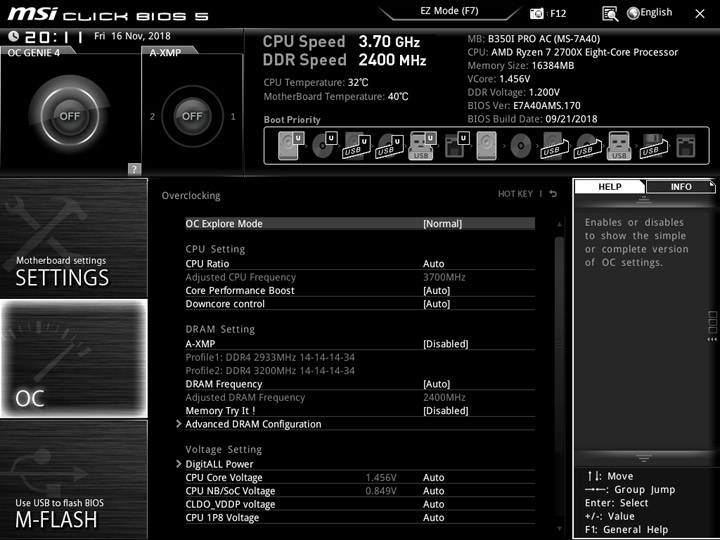Select the legacy hard disk boot icon
Screen dimensions: 720x540
(x=487, y=146)
